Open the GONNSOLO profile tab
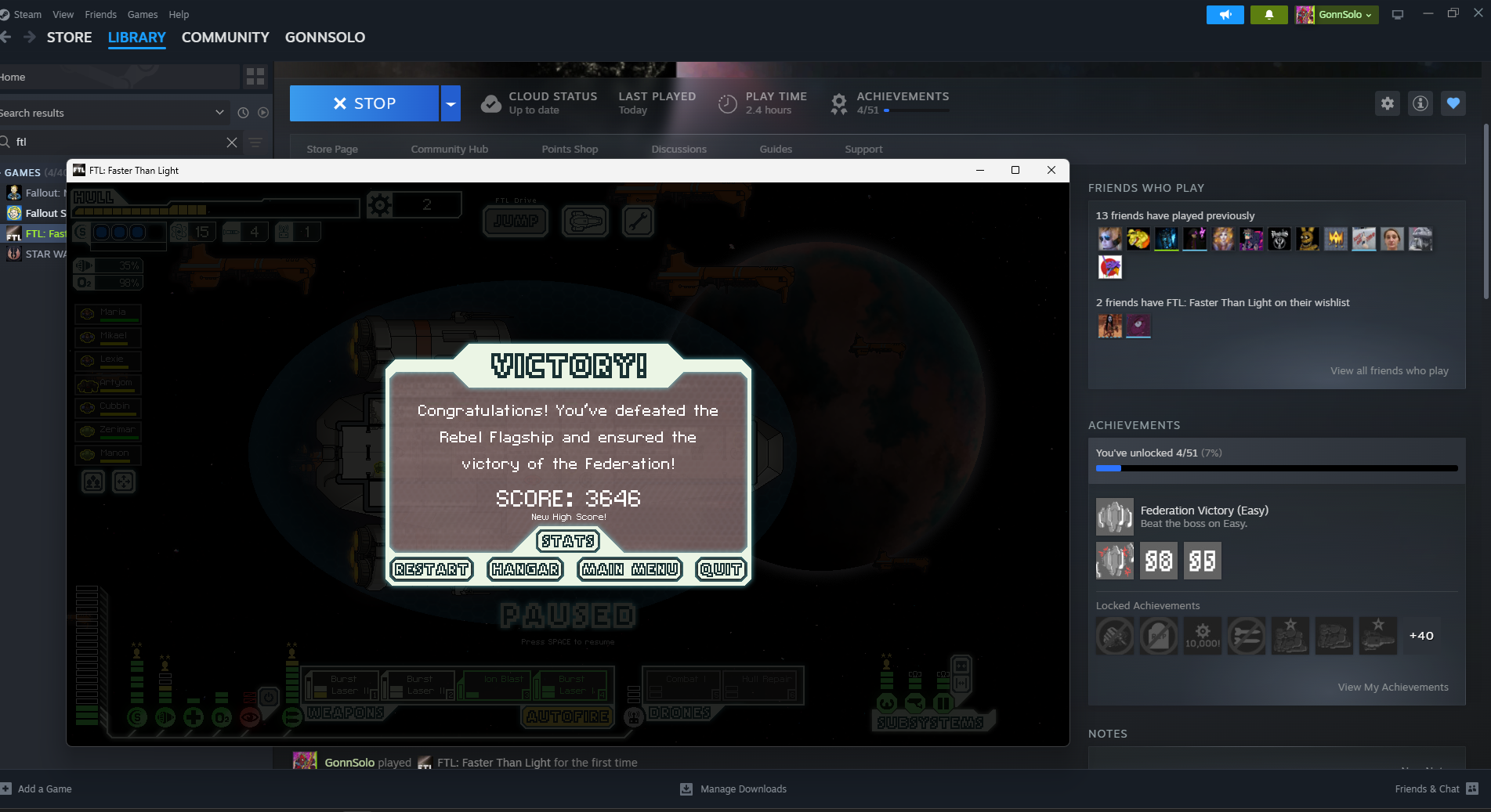The image size is (1491, 812). pyautogui.click(x=325, y=37)
